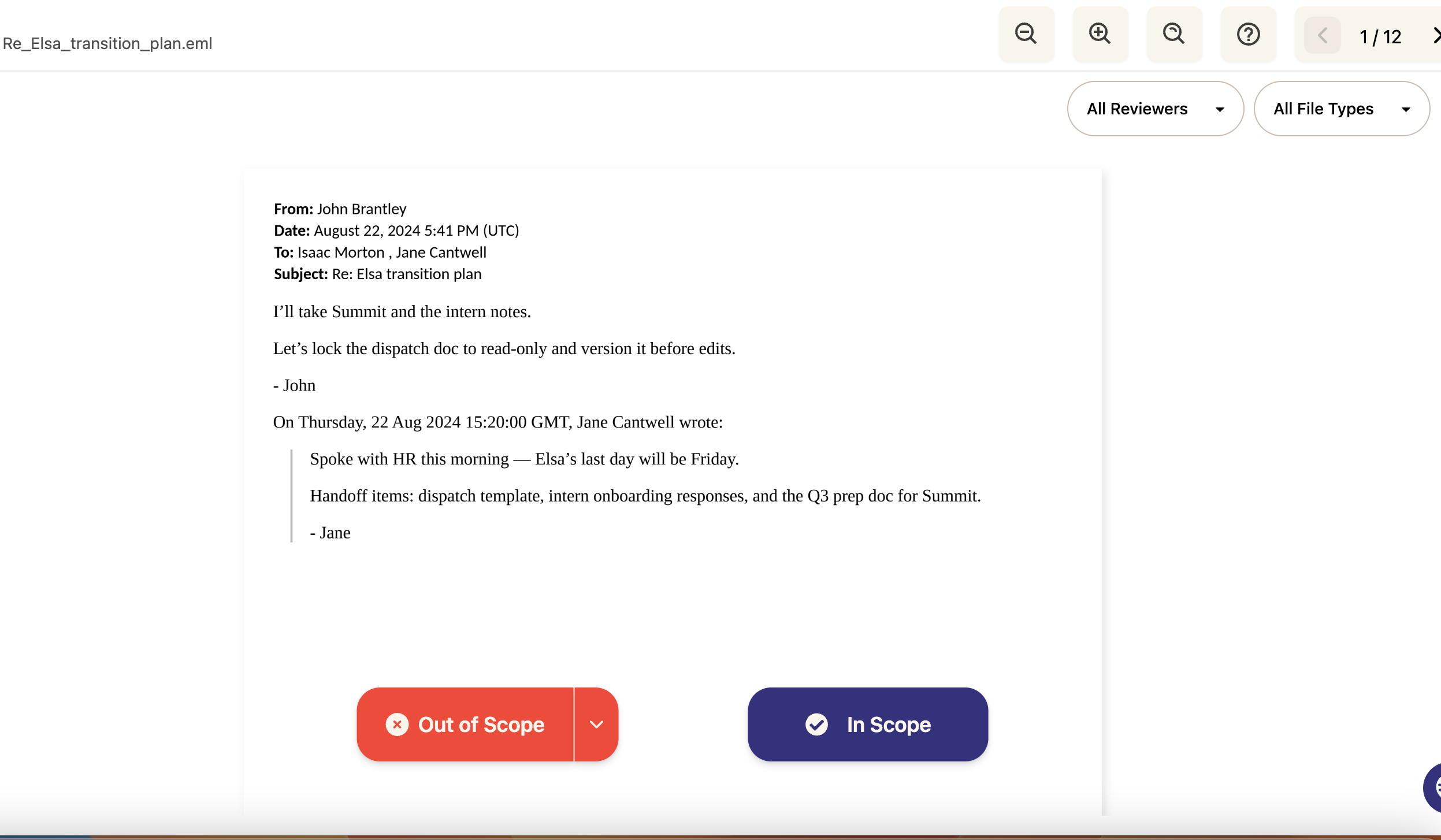Mark the document as Out of Scope
1441x840 pixels.
click(465, 724)
